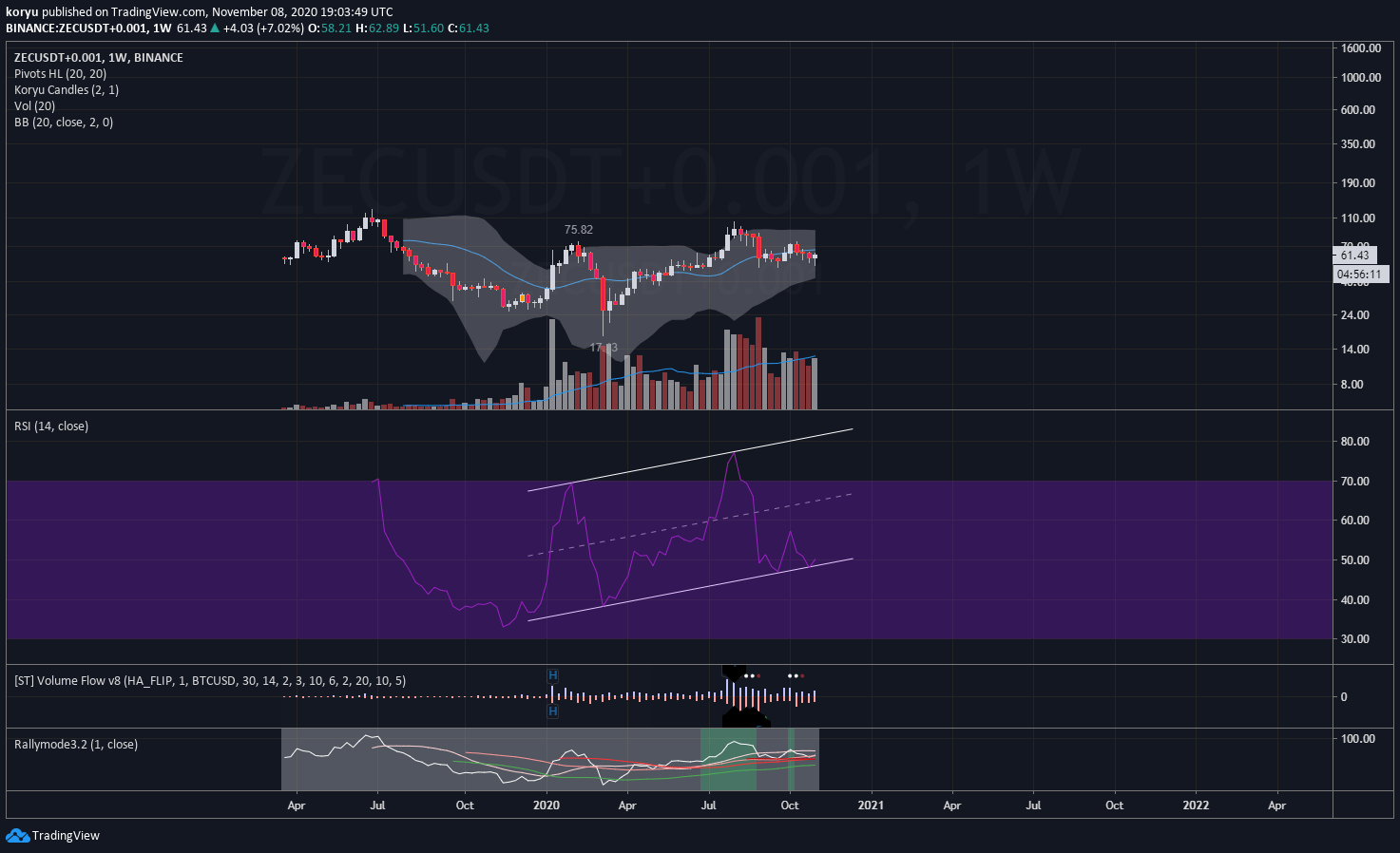Viewport: 1400px width, 853px height.
Task: Select the RSI (14, close) pane label
Action: 51,426
